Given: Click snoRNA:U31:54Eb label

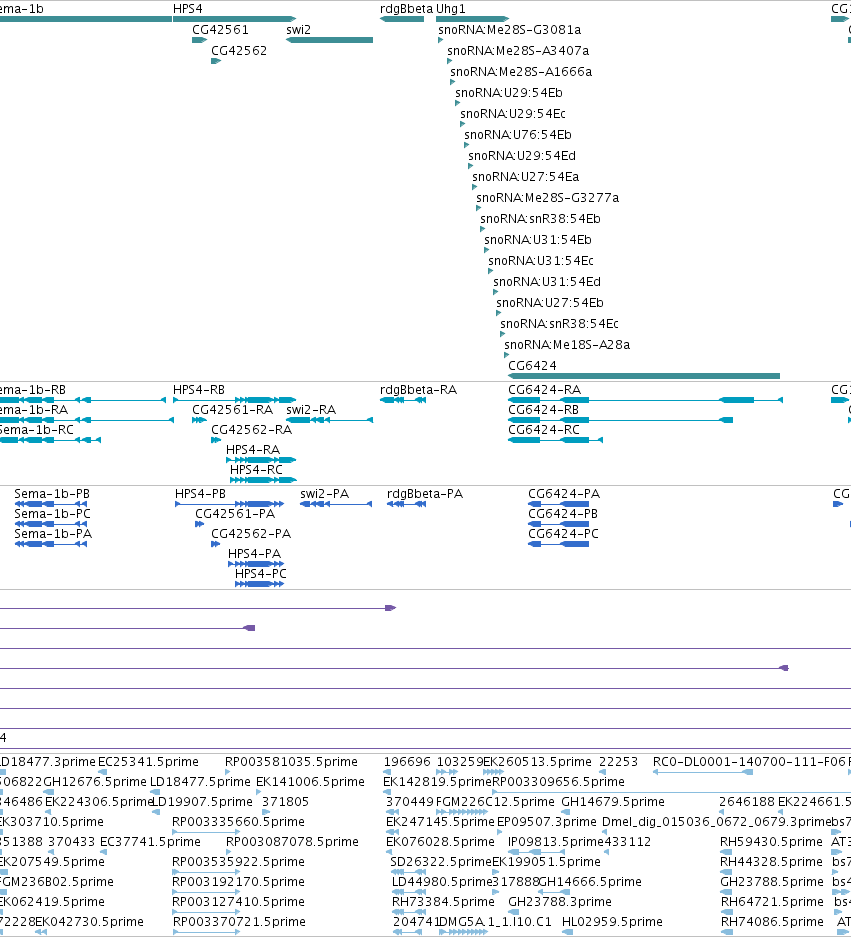Looking at the screenshot, I should pos(538,240).
